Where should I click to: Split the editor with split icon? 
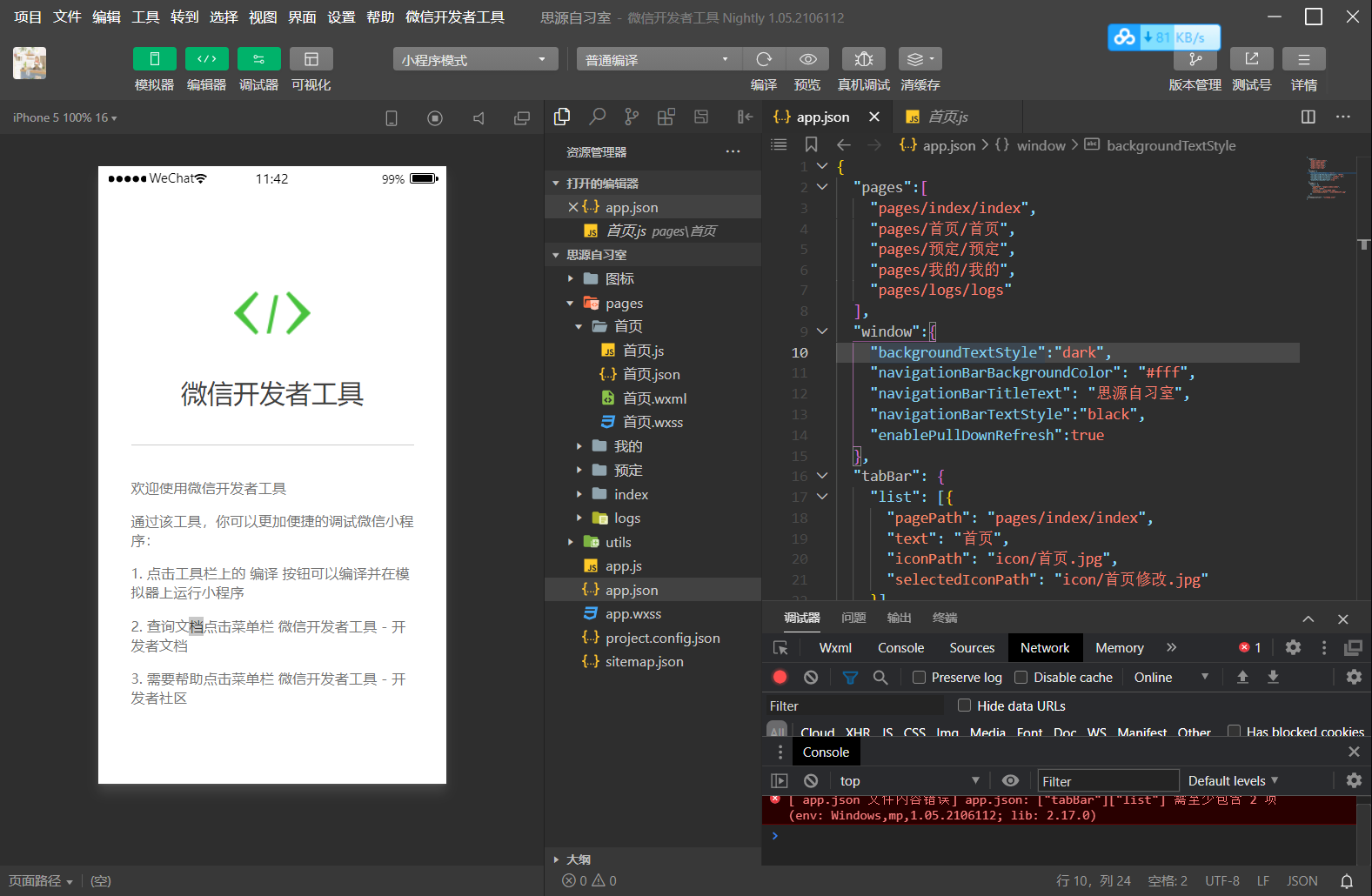[x=1308, y=117]
